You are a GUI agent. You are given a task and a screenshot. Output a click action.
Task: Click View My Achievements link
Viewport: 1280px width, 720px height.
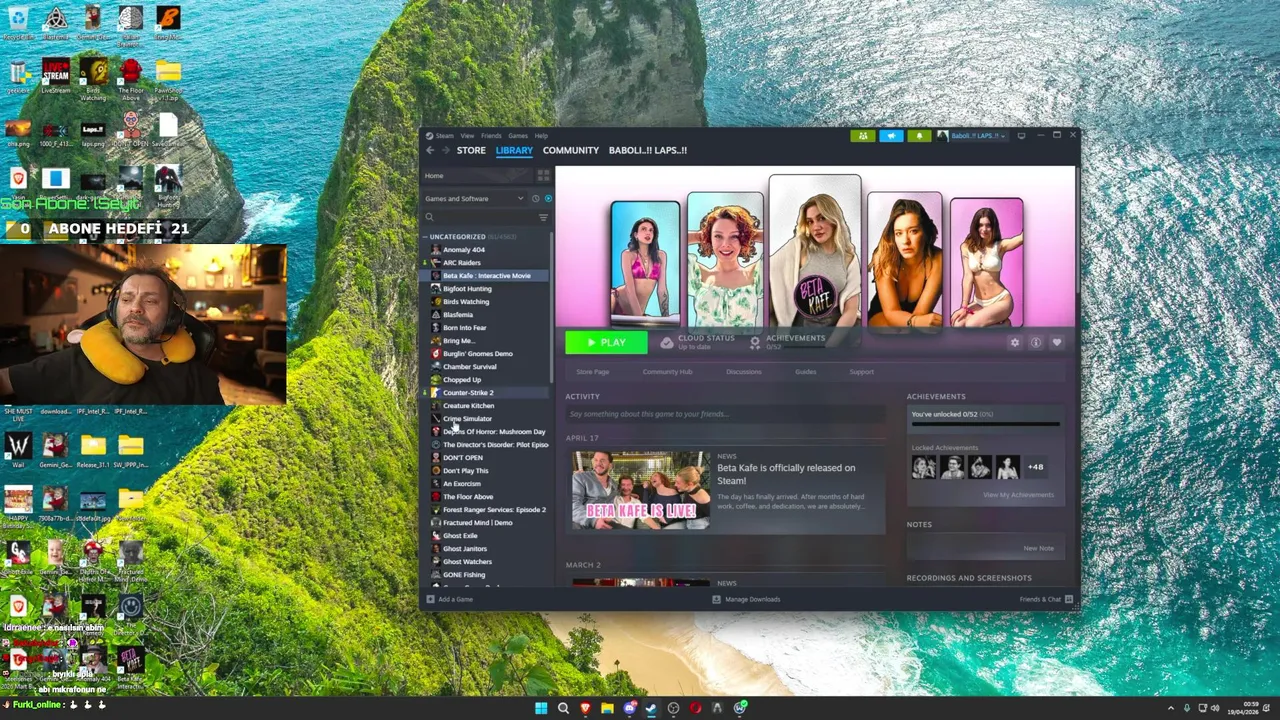tap(1018, 495)
